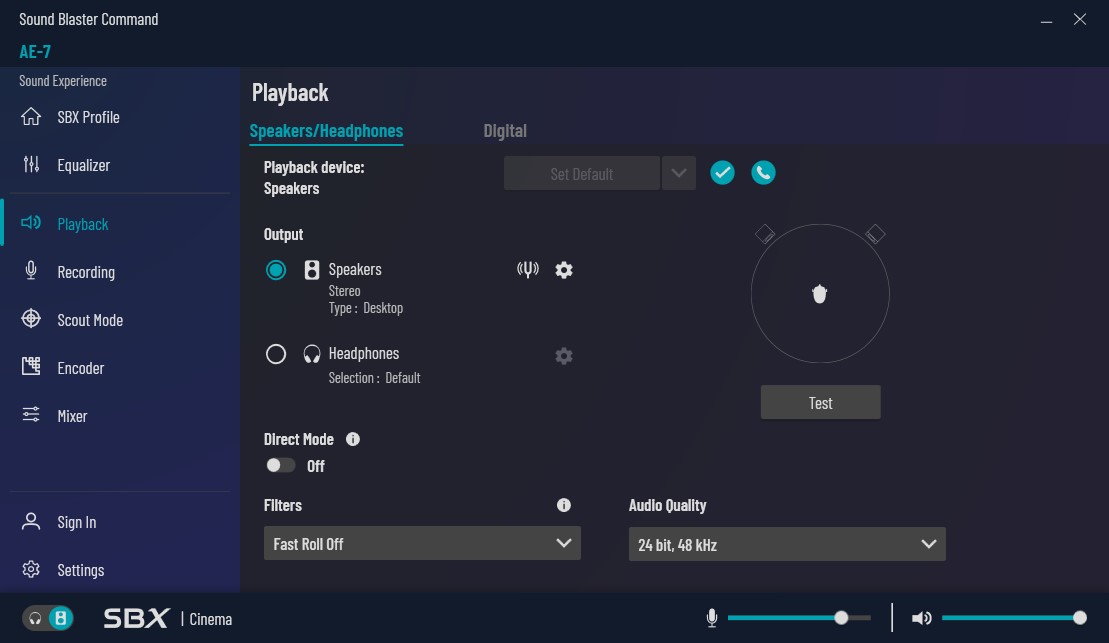Screen dimensions: 1109x643
Task: Open the Audio Quality 24 bit dropdown
Action: (x=787, y=544)
